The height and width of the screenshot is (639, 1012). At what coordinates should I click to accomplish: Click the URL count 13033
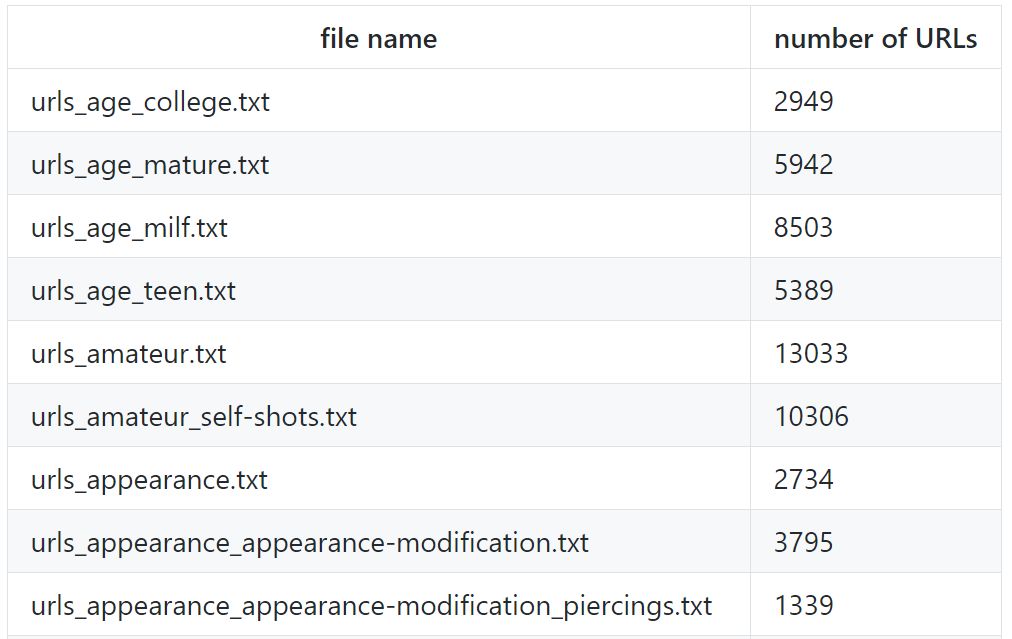(810, 354)
